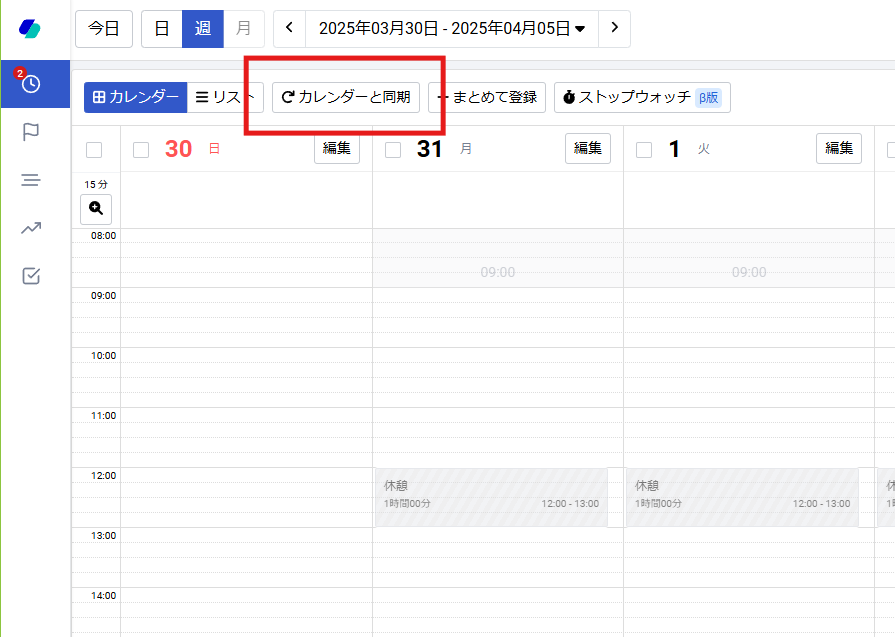Open the trend chart sidebar icon
The width and height of the screenshot is (895, 637).
coord(31,228)
